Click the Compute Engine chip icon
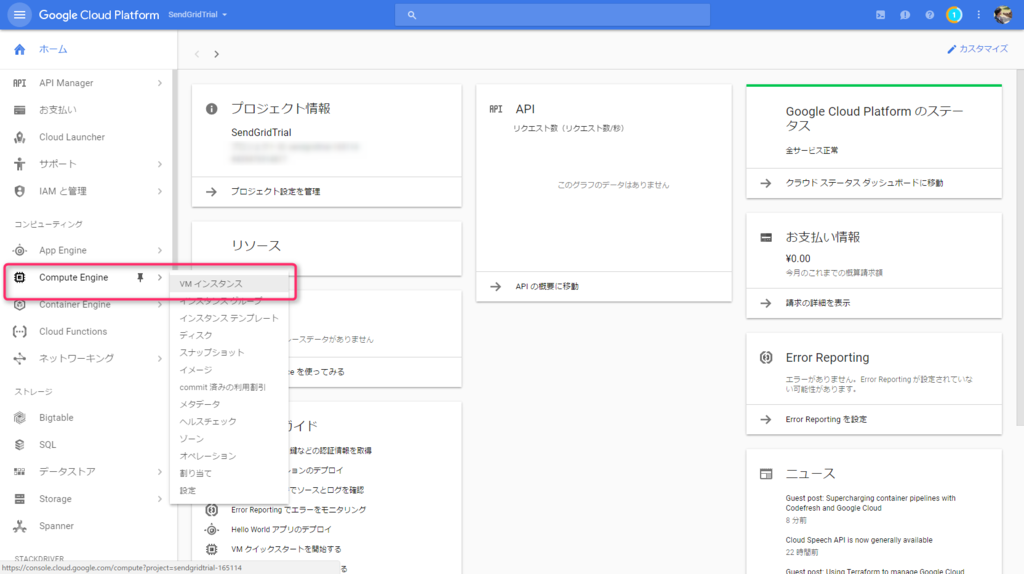This screenshot has width=1024, height=574. point(20,278)
